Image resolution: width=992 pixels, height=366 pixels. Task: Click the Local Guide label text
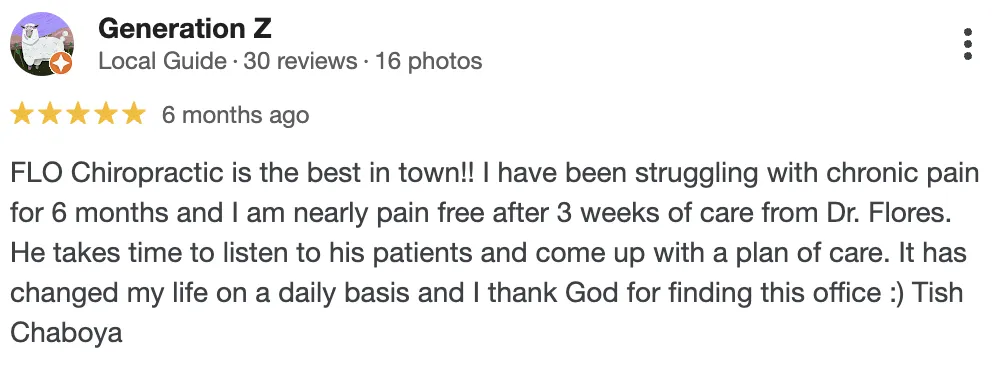pyautogui.click(x=163, y=61)
